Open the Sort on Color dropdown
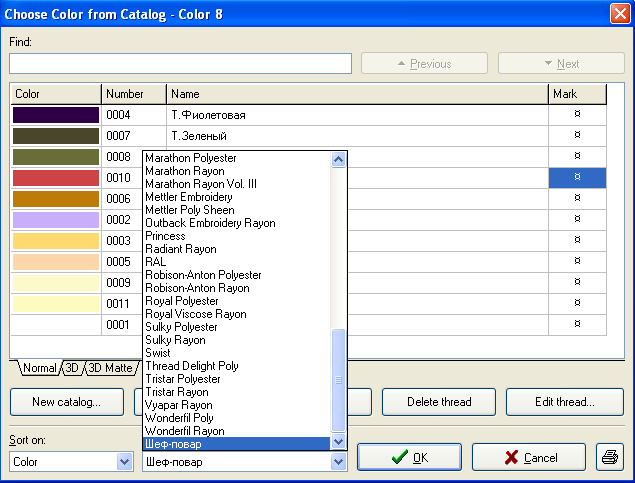This screenshot has width=635, height=483. [125, 462]
